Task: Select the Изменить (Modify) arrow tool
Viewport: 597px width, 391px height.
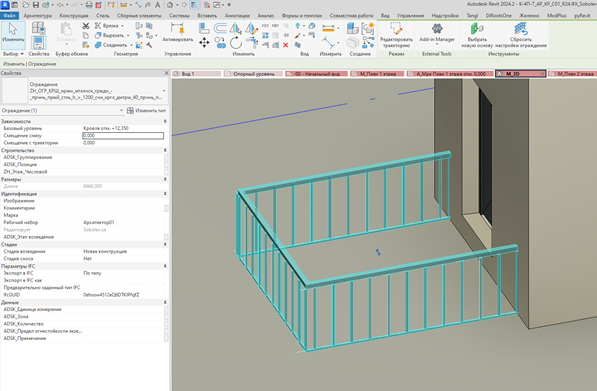Action: 13,35
